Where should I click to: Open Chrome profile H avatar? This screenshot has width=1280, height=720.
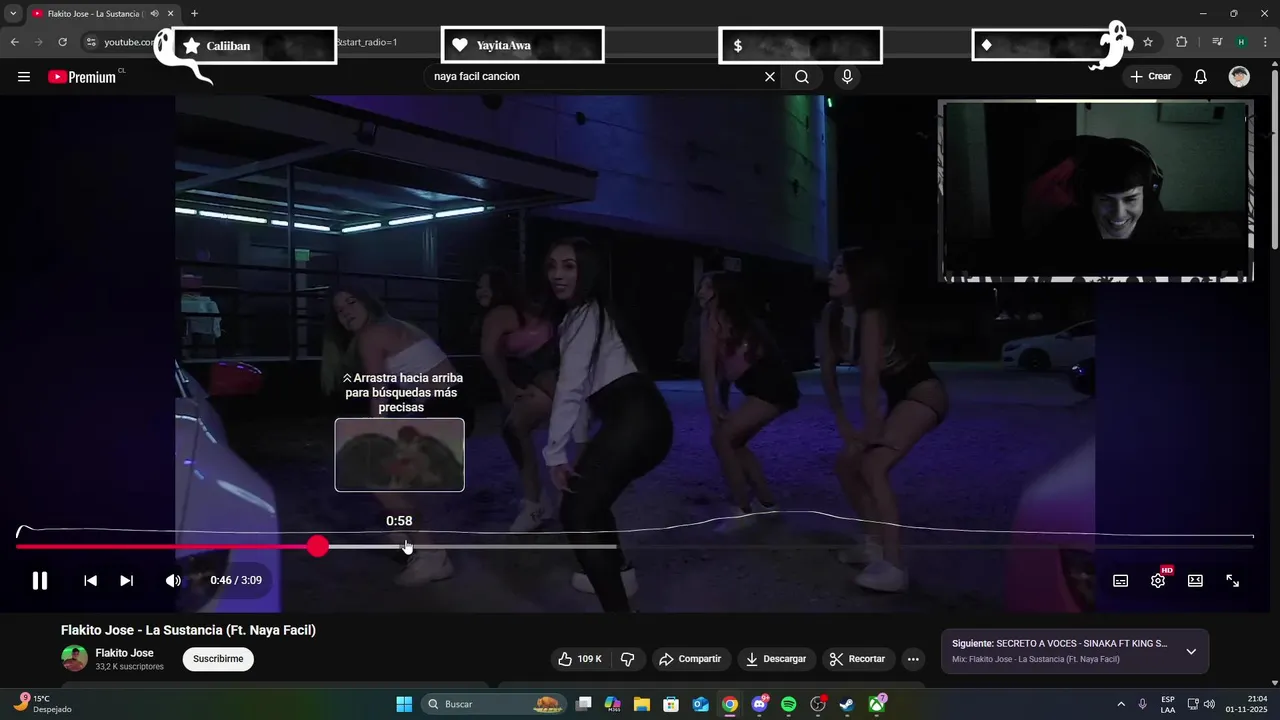click(x=1241, y=42)
